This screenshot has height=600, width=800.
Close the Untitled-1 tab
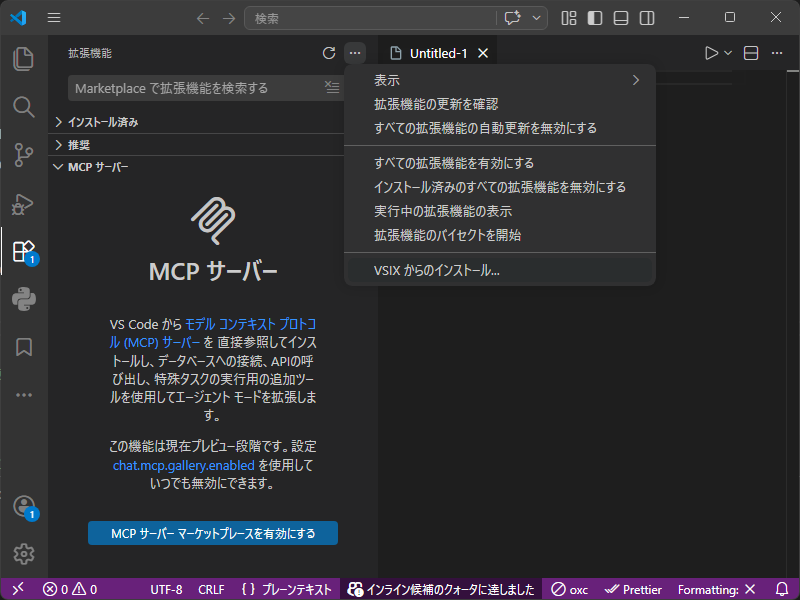[483, 53]
